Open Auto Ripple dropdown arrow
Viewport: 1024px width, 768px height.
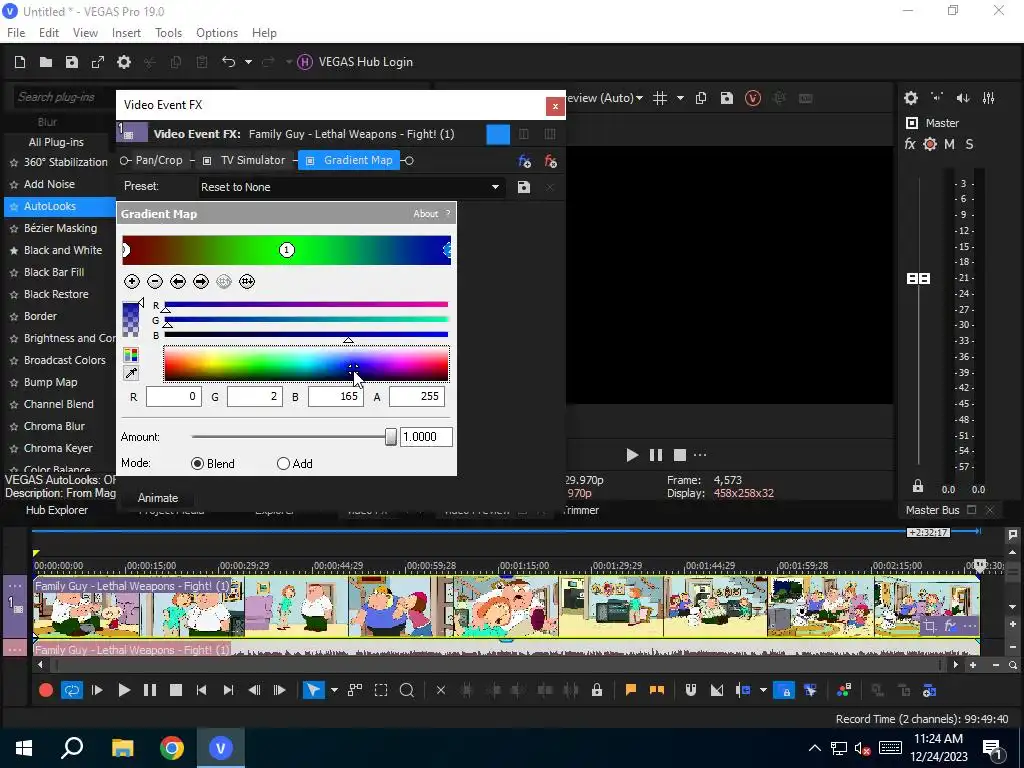point(763,690)
